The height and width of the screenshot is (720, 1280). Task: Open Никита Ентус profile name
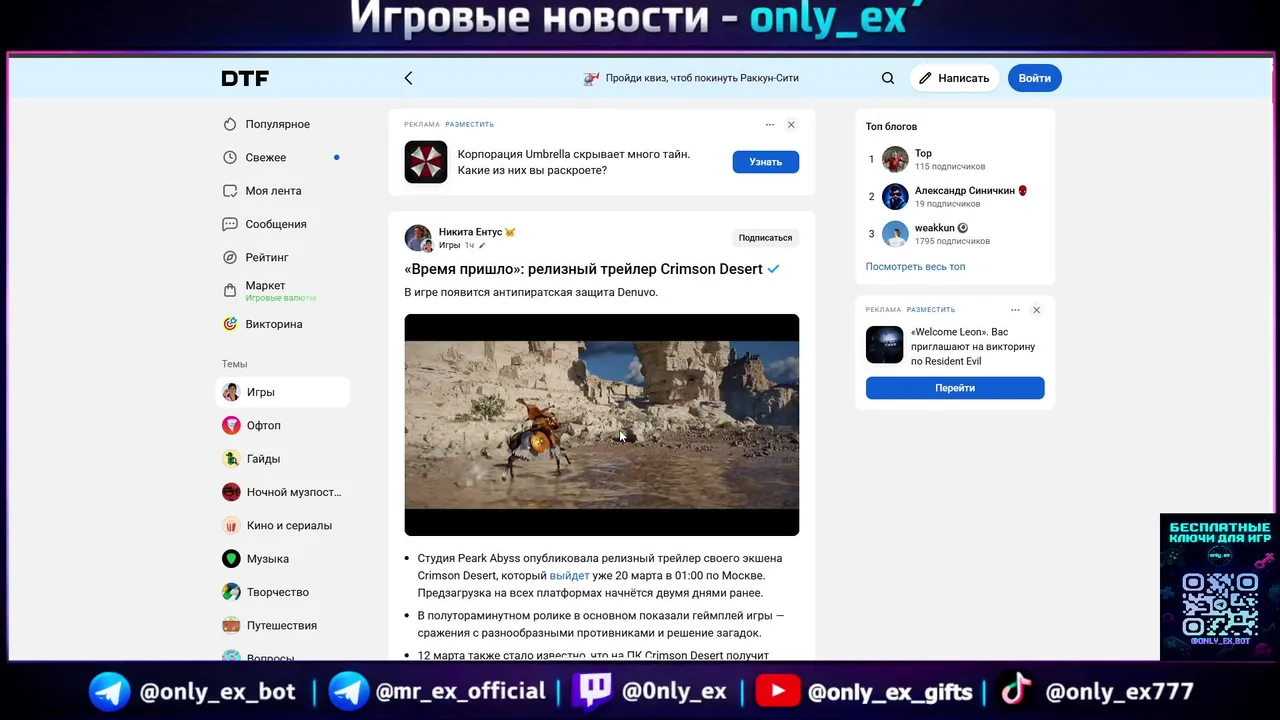pos(470,232)
